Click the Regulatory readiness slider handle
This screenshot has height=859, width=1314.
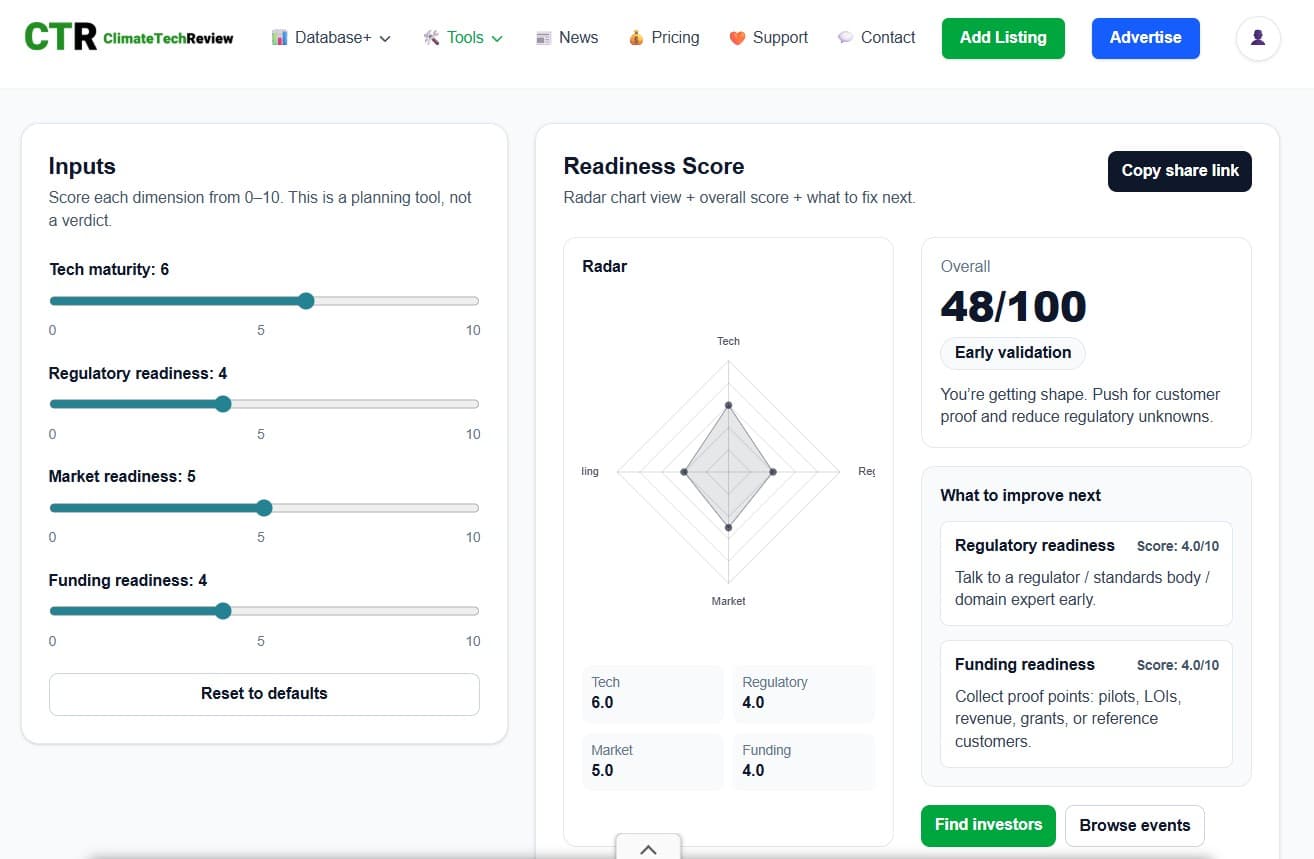coord(223,404)
